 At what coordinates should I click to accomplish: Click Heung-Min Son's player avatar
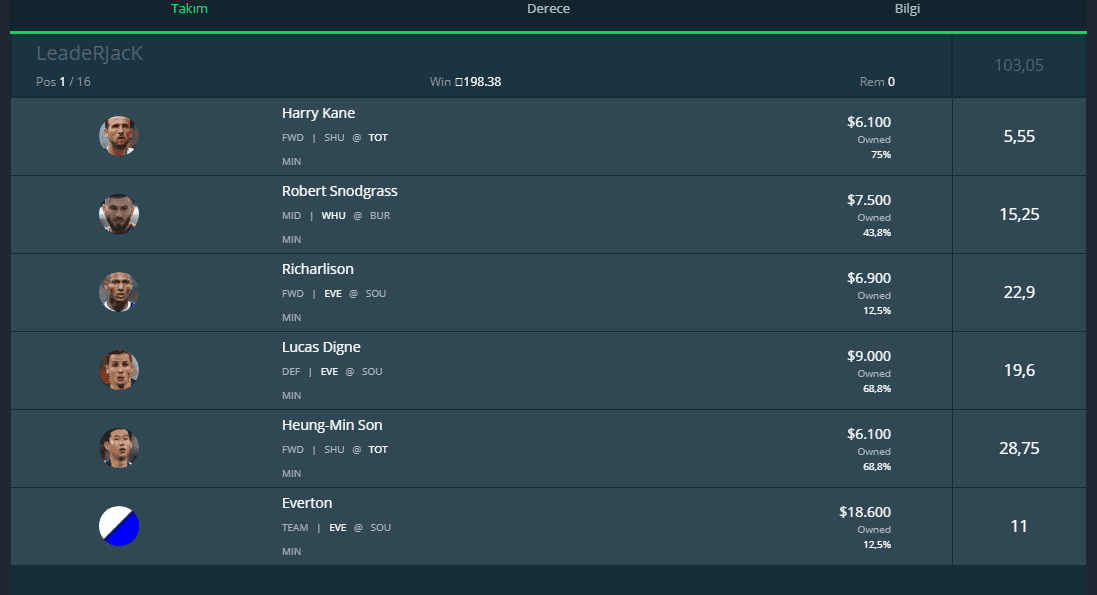[119, 448]
